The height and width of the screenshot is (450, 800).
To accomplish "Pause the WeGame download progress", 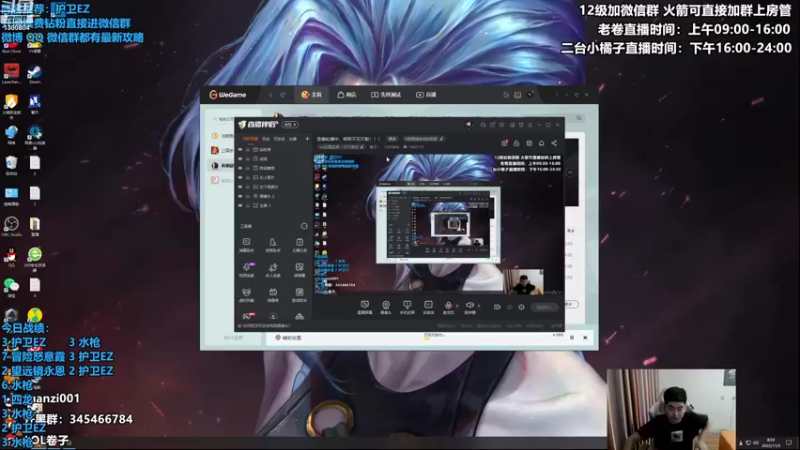I will 572,338.
